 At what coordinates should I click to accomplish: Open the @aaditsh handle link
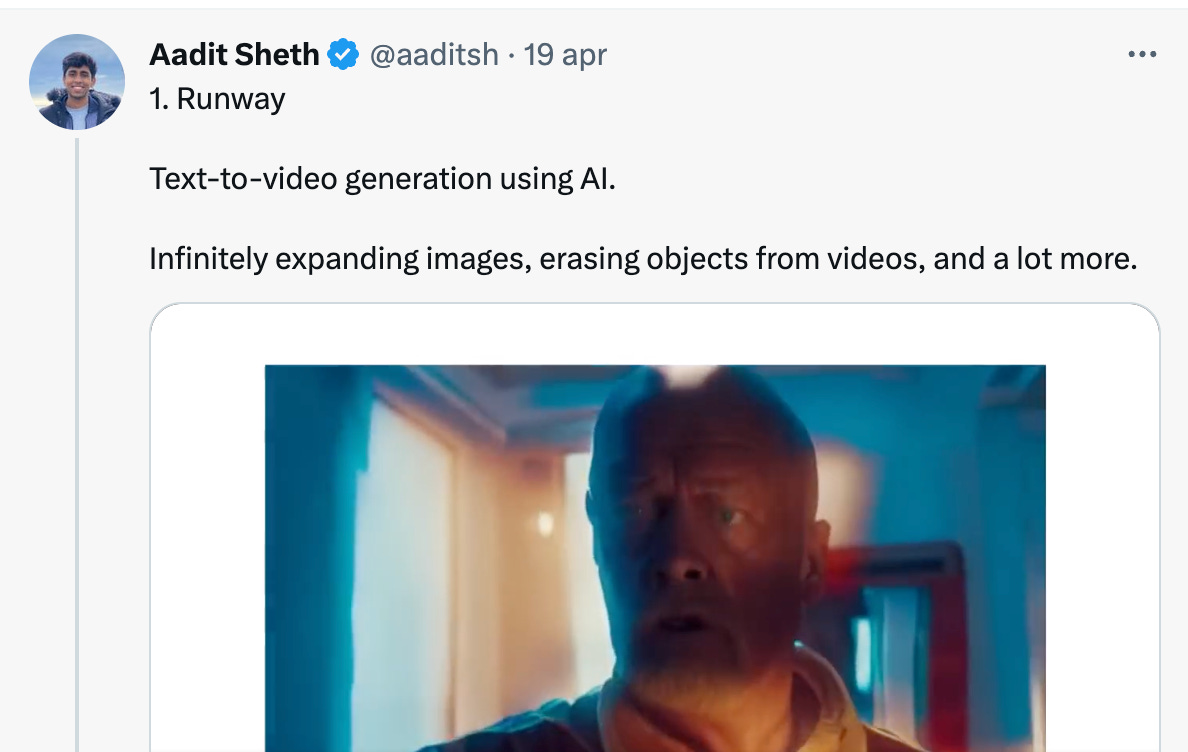pos(434,55)
